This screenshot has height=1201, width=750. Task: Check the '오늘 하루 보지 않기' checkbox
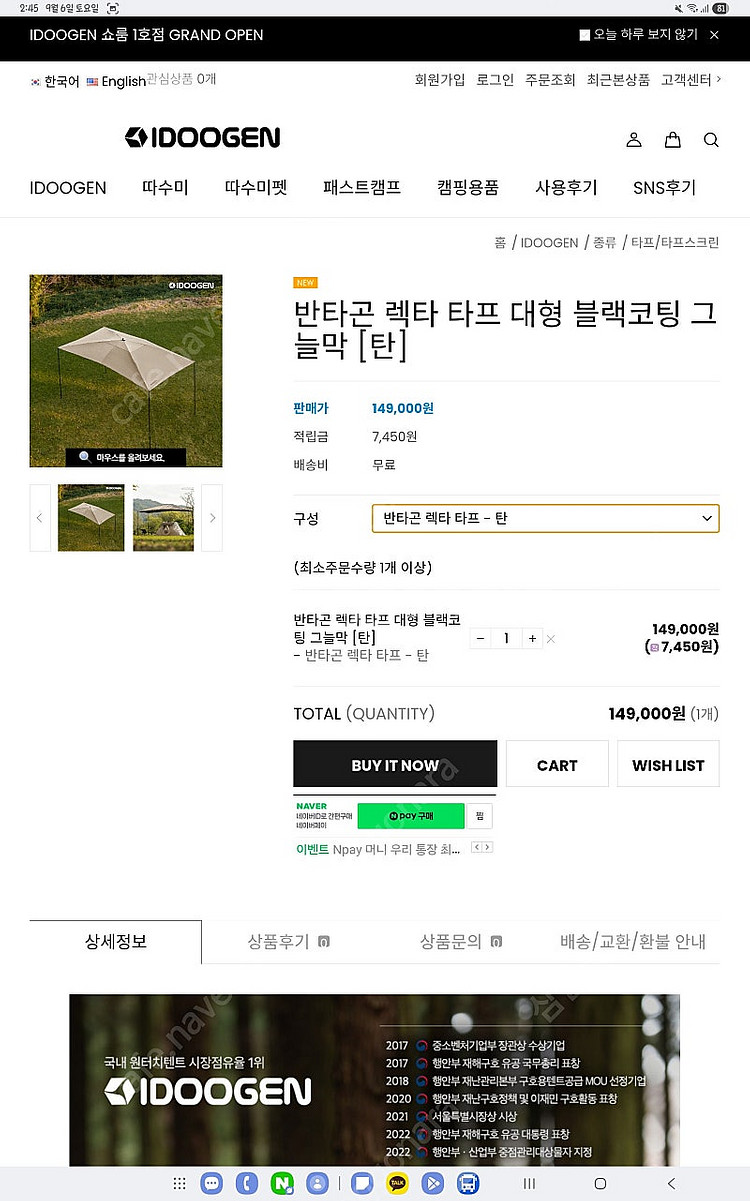coord(585,35)
